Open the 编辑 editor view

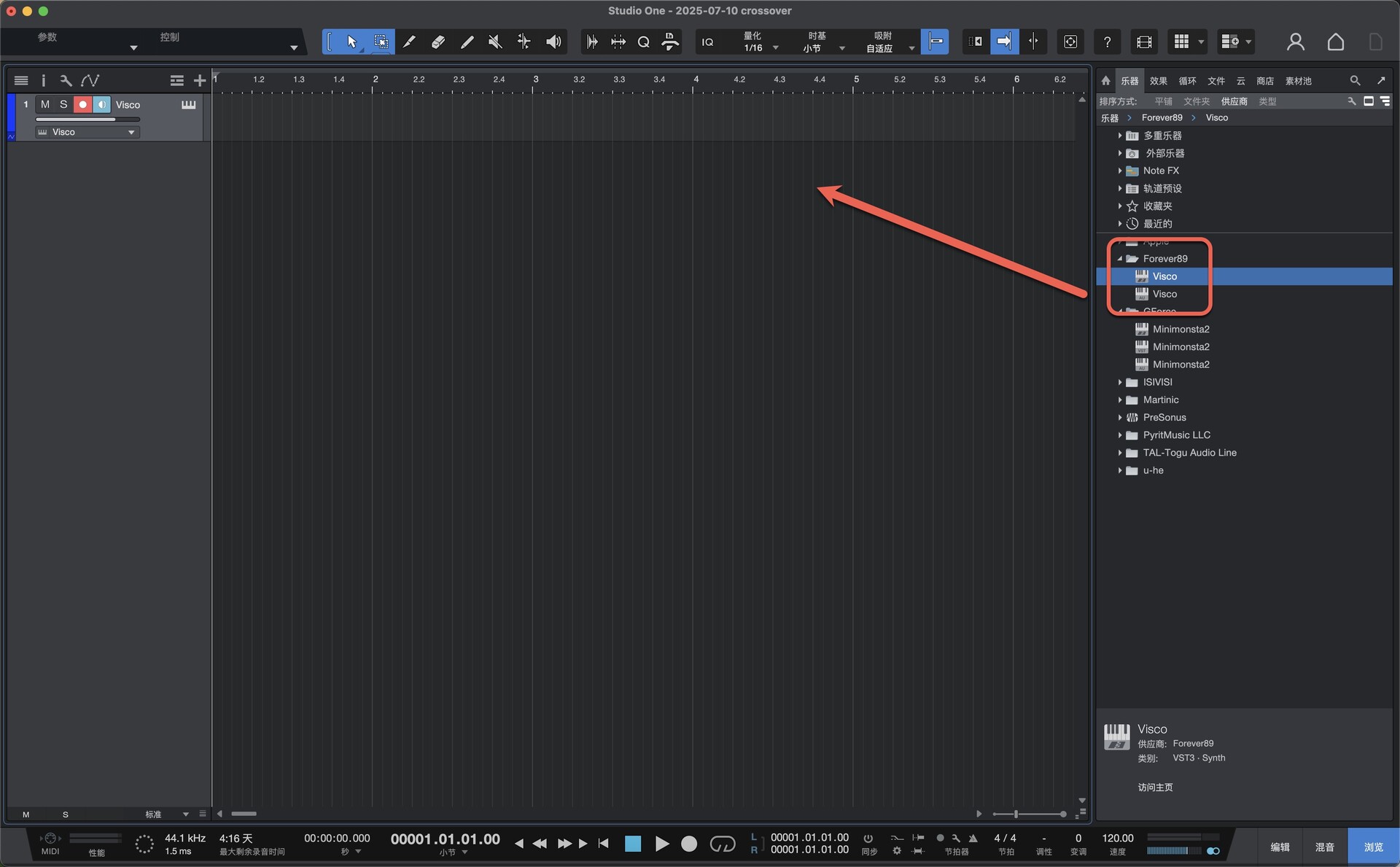1280,847
